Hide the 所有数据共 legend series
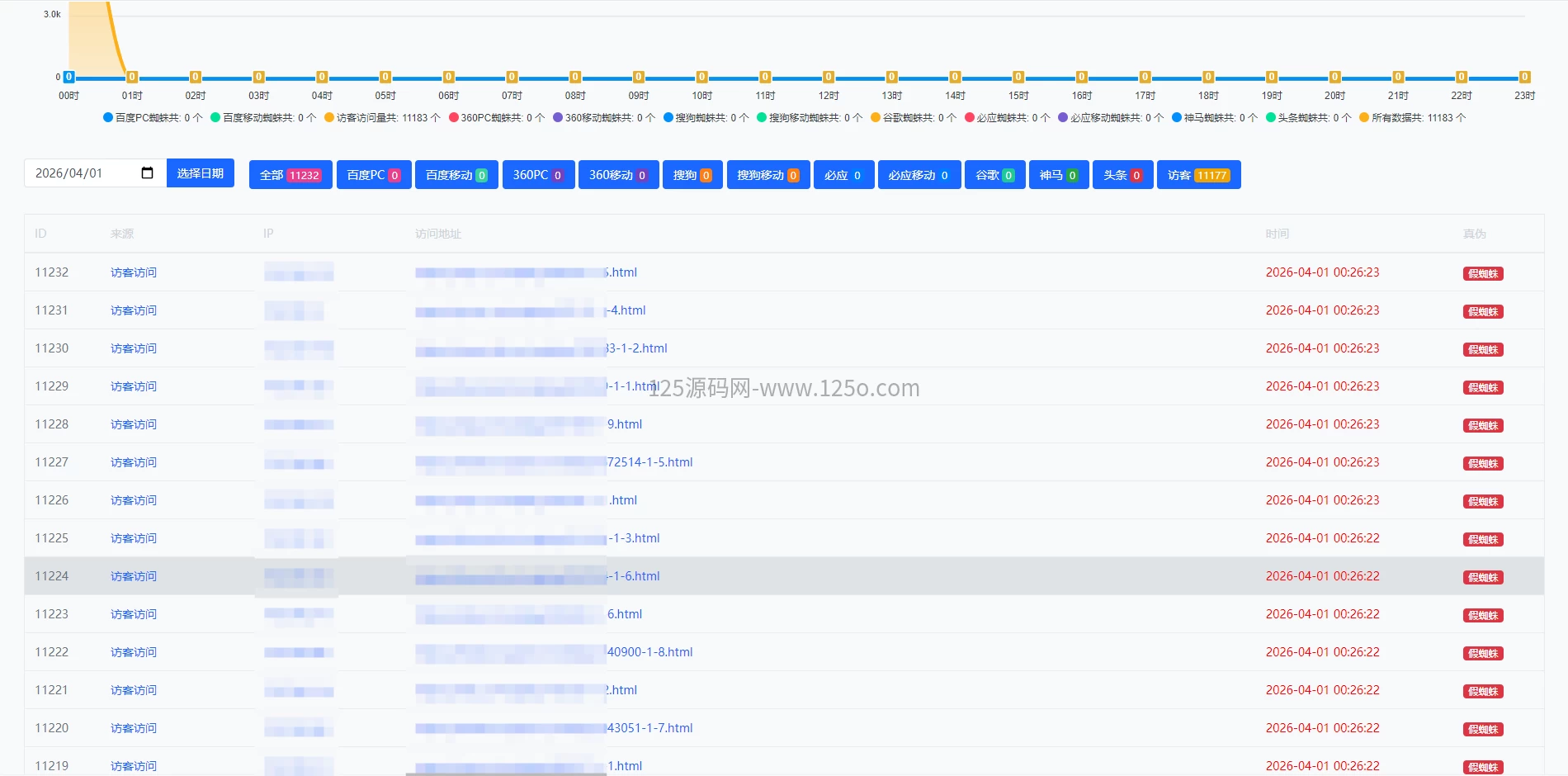This screenshot has width=1568, height=776. 1412,118
